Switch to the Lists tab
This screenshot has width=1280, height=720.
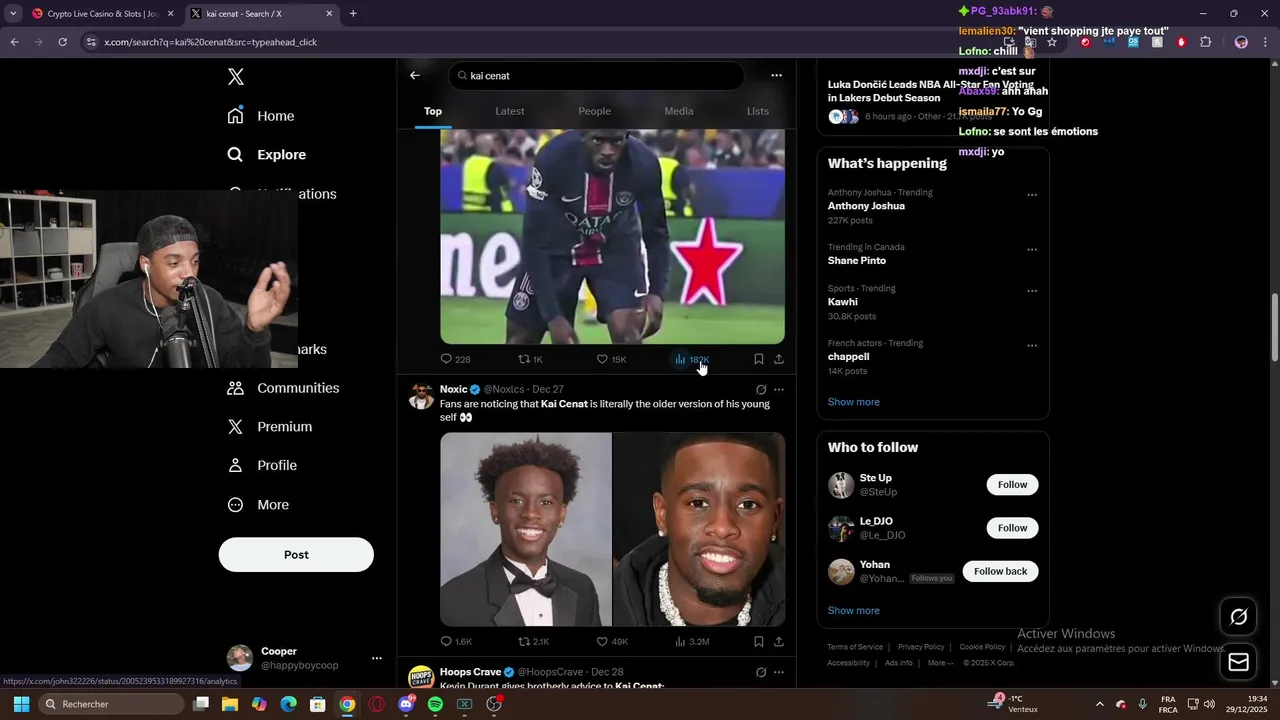pos(758,111)
